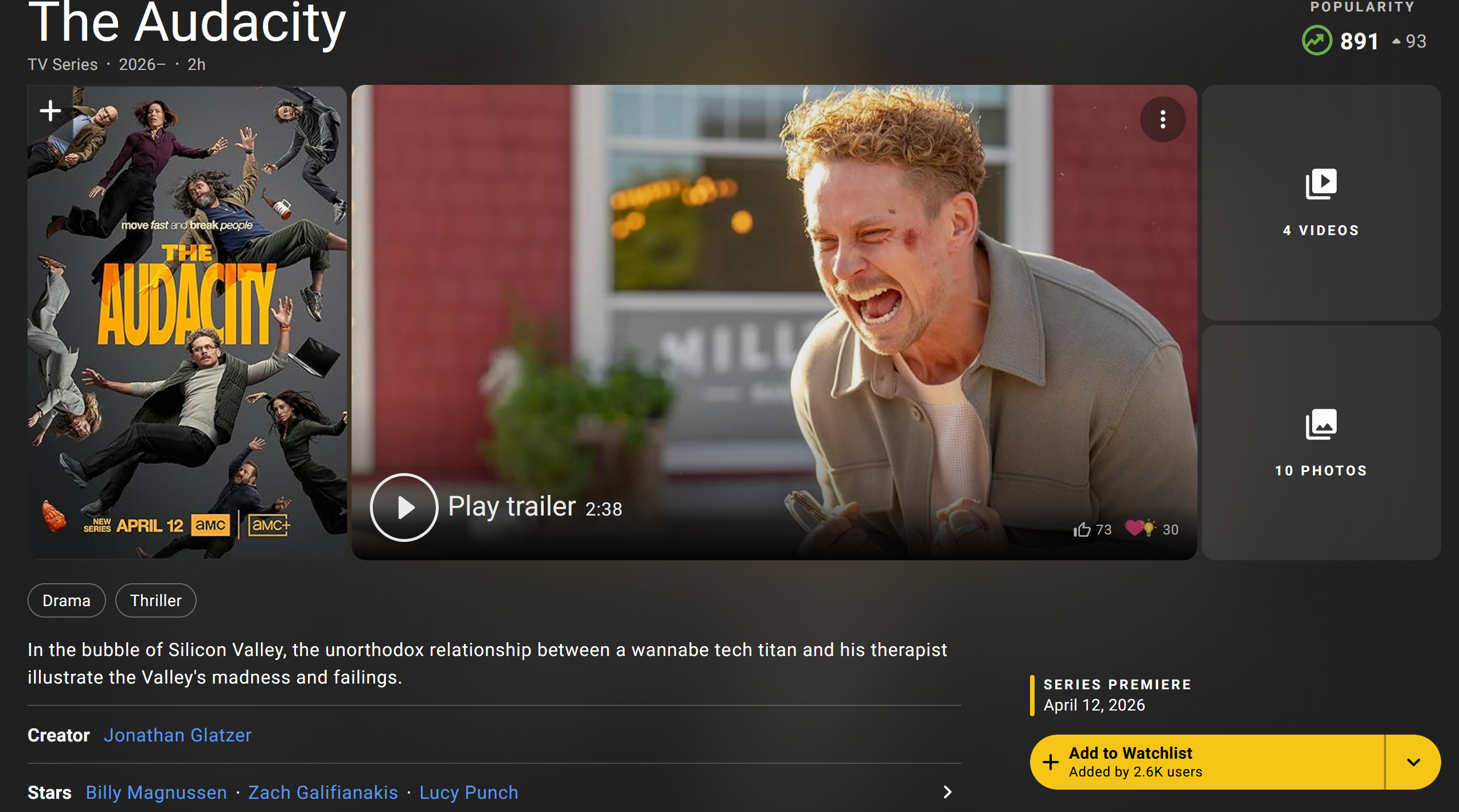Click the green popularity trending icon
Viewport: 1459px width, 812px height.
[1317, 41]
